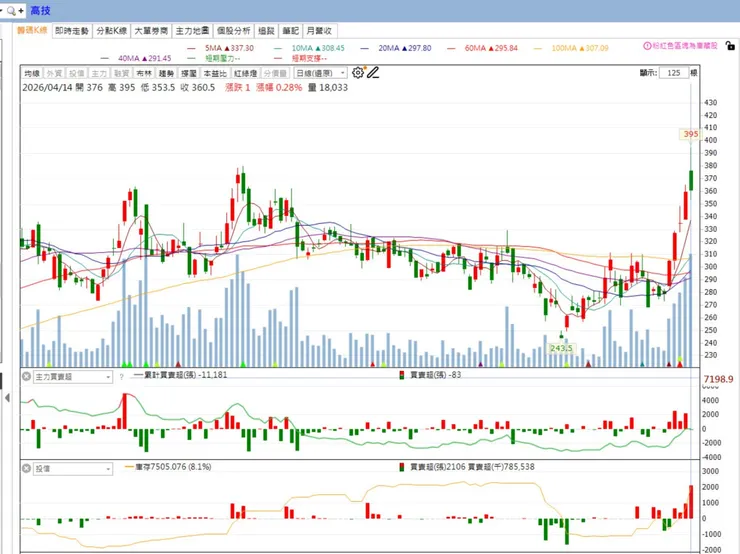Collapse the left side panel arrow
This screenshot has height=554, width=740.
(7, 398)
